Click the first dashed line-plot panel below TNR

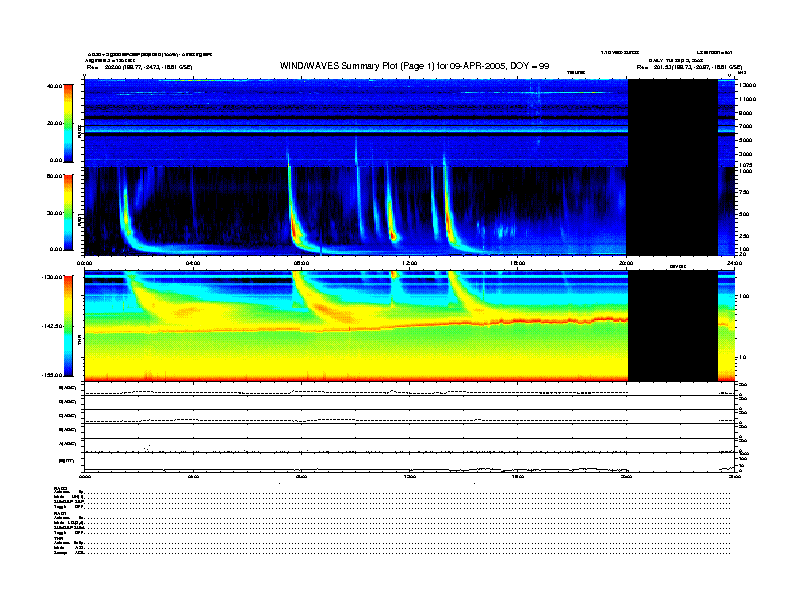(x=410, y=389)
